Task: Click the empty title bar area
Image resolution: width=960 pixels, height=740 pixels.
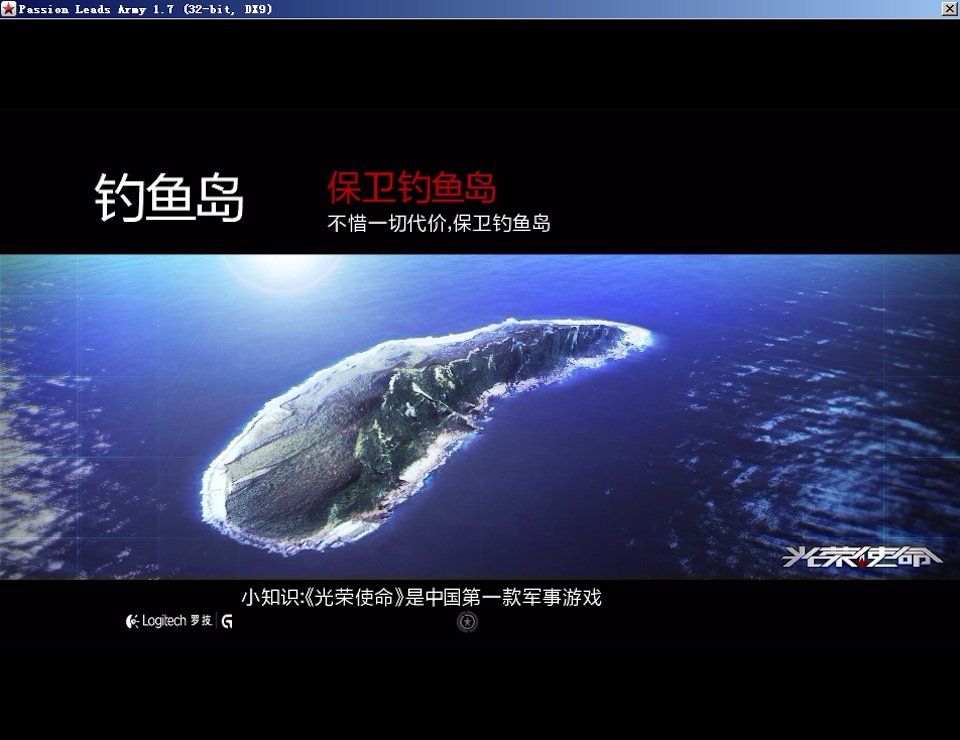Action: click(x=600, y=9)
